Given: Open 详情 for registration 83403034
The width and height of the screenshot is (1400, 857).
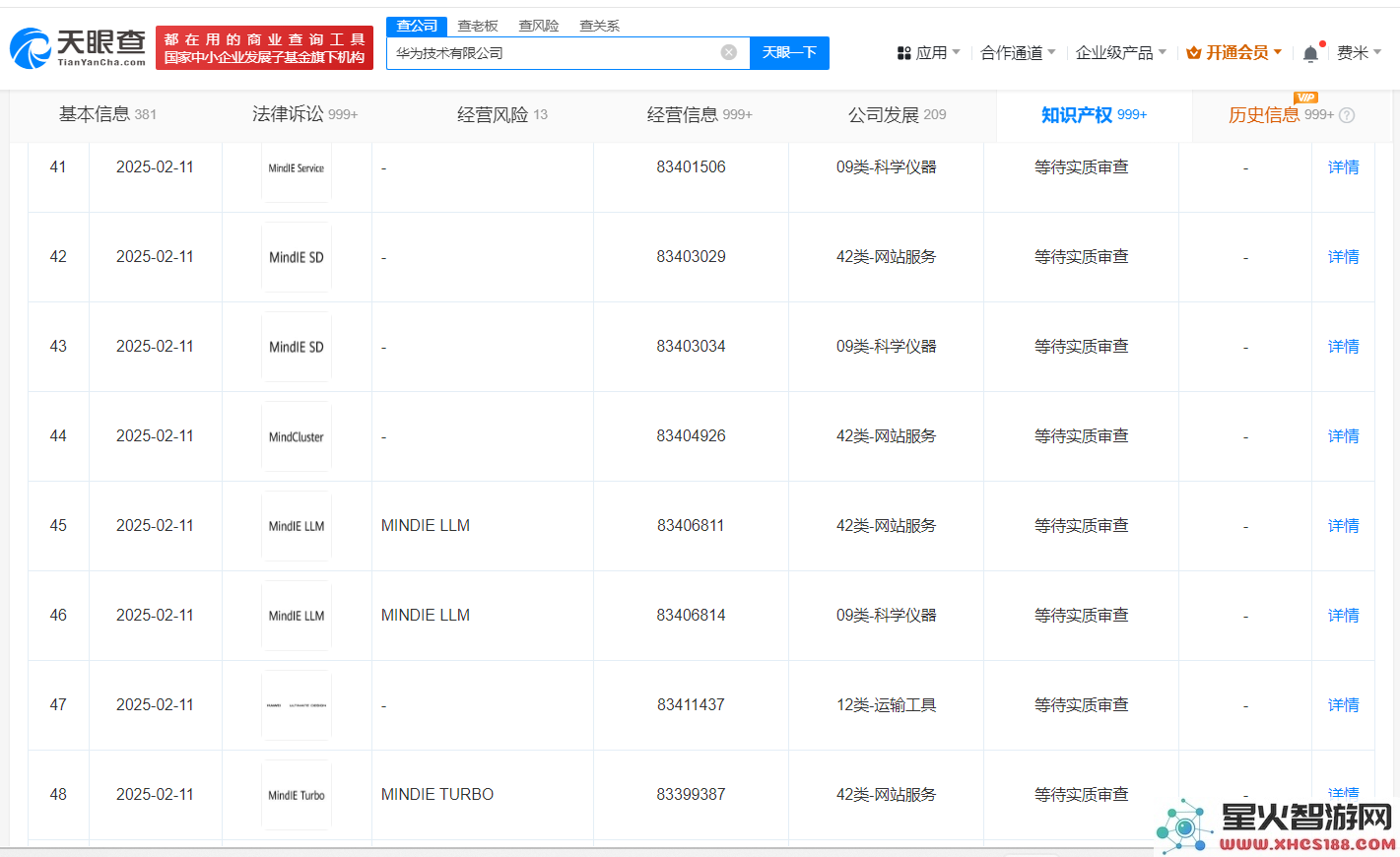Looking at the screenshot, I should tap(1343, 347).
